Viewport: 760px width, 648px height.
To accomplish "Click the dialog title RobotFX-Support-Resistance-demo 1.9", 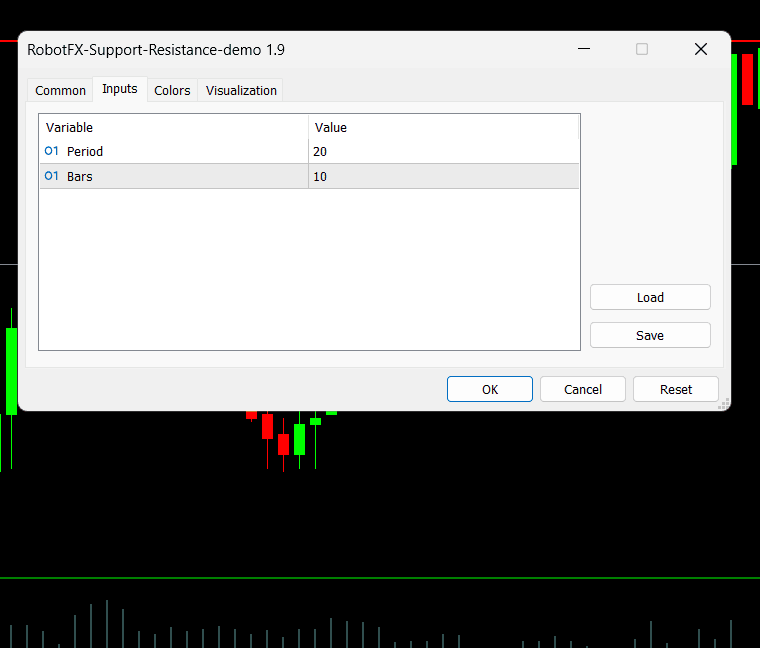I will coord(156,49).
